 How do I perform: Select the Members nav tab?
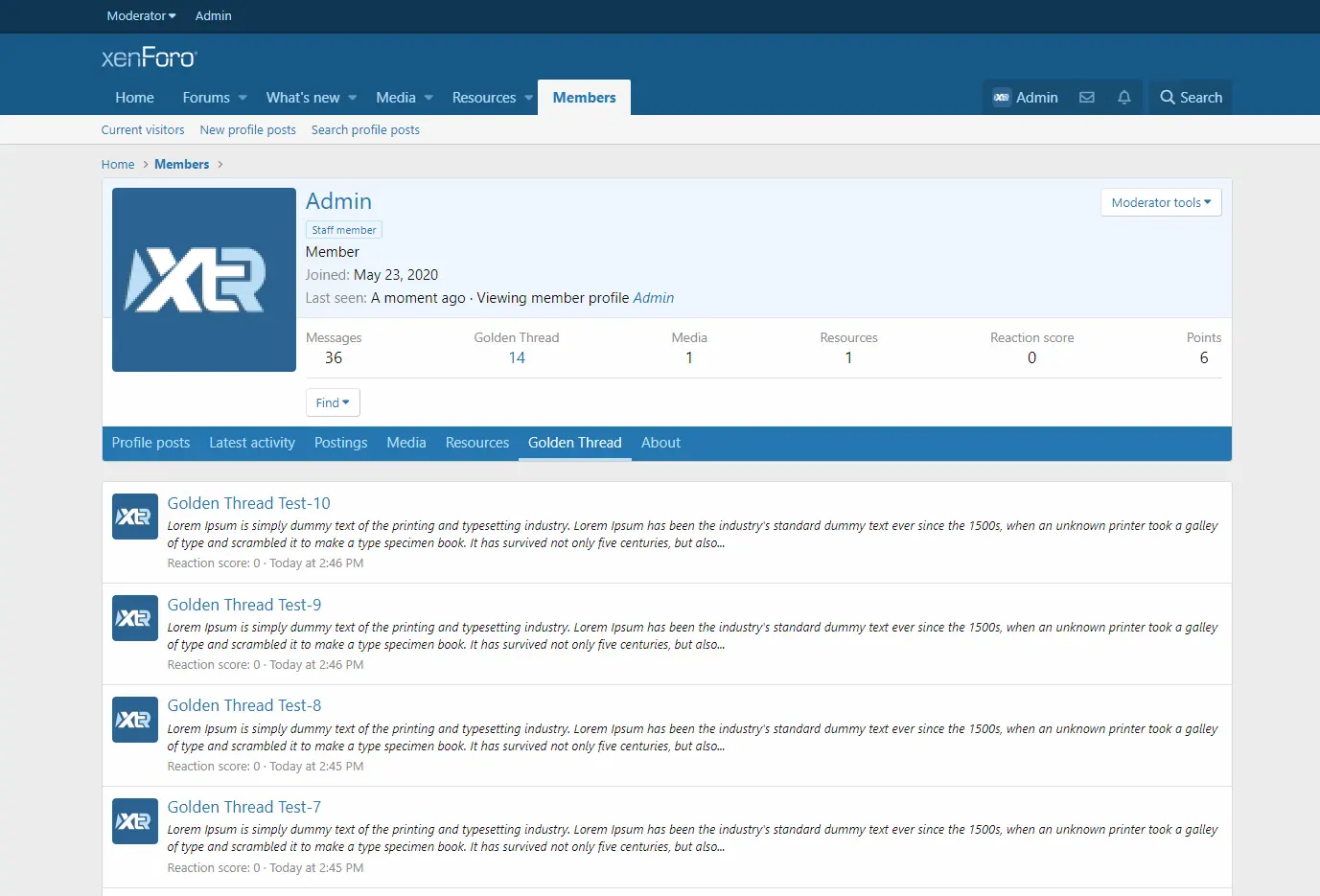(585, 98)
